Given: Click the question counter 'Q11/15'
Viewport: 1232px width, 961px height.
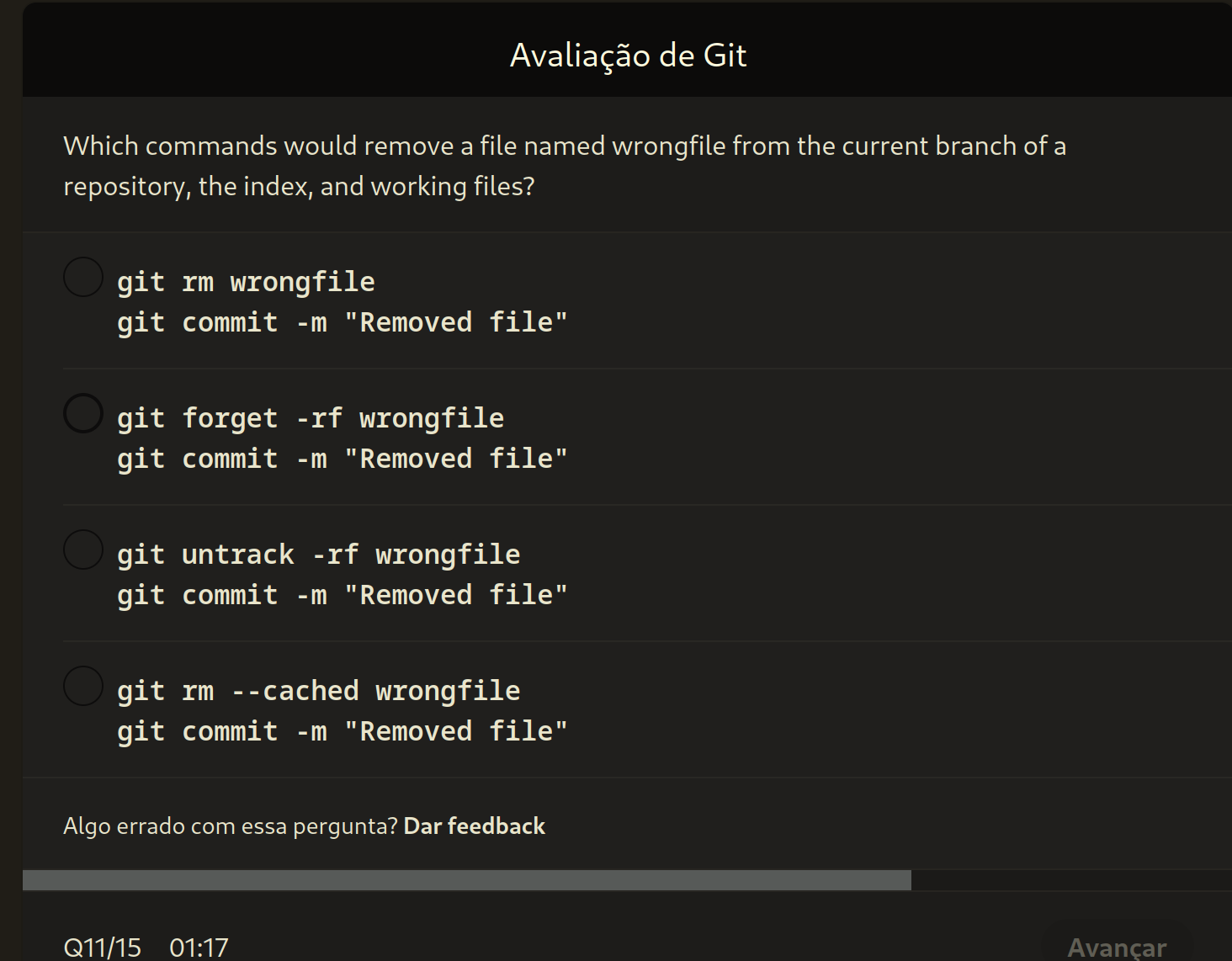Looking at the screenshot, I should (x=101, y=946).
